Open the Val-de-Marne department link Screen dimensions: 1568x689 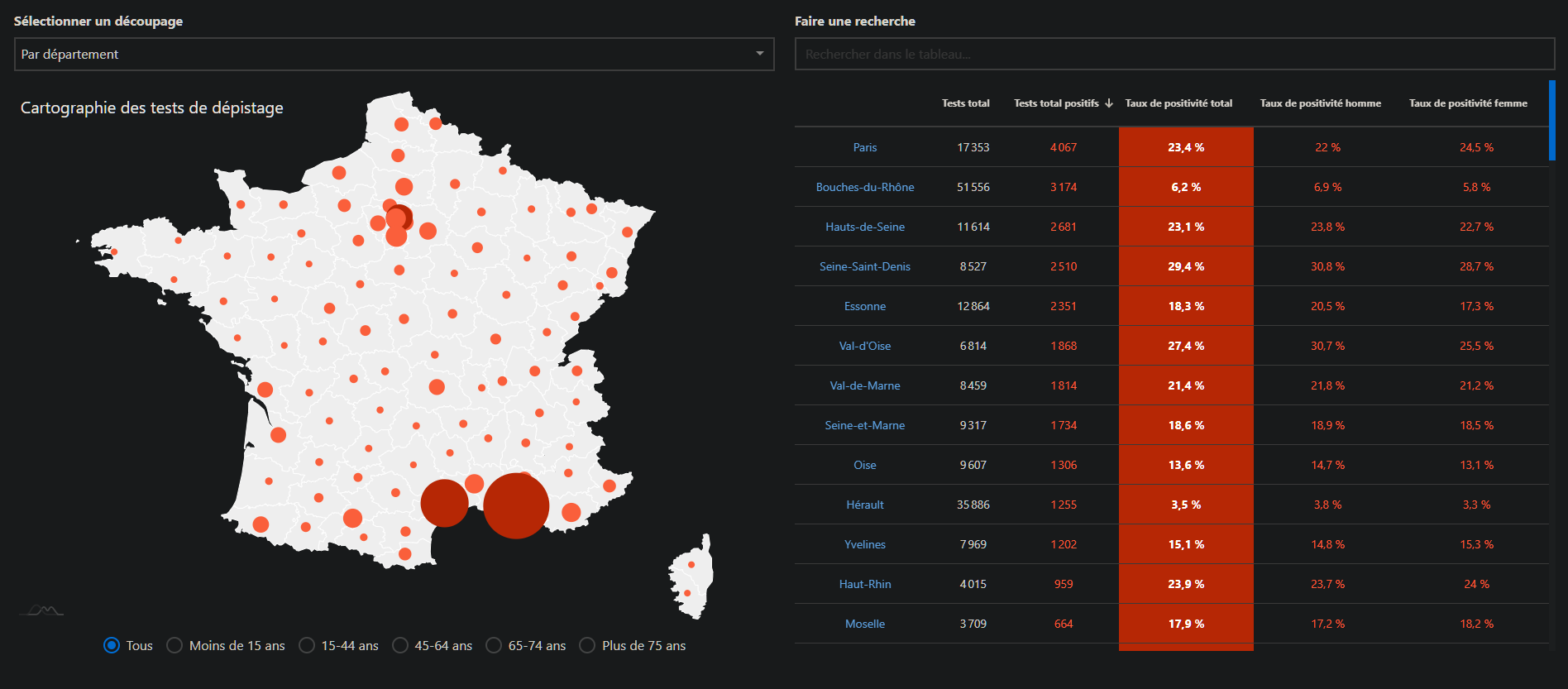[865, 385]
